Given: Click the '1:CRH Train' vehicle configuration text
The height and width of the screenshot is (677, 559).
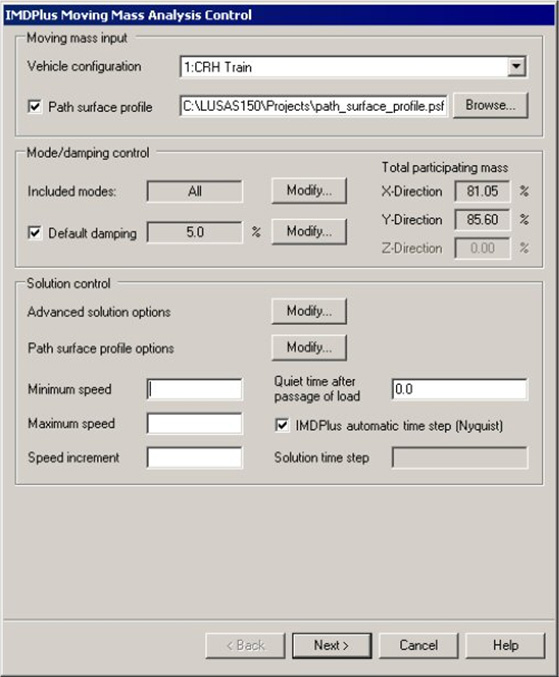Looking at the screenshot, I should (218, 67).
